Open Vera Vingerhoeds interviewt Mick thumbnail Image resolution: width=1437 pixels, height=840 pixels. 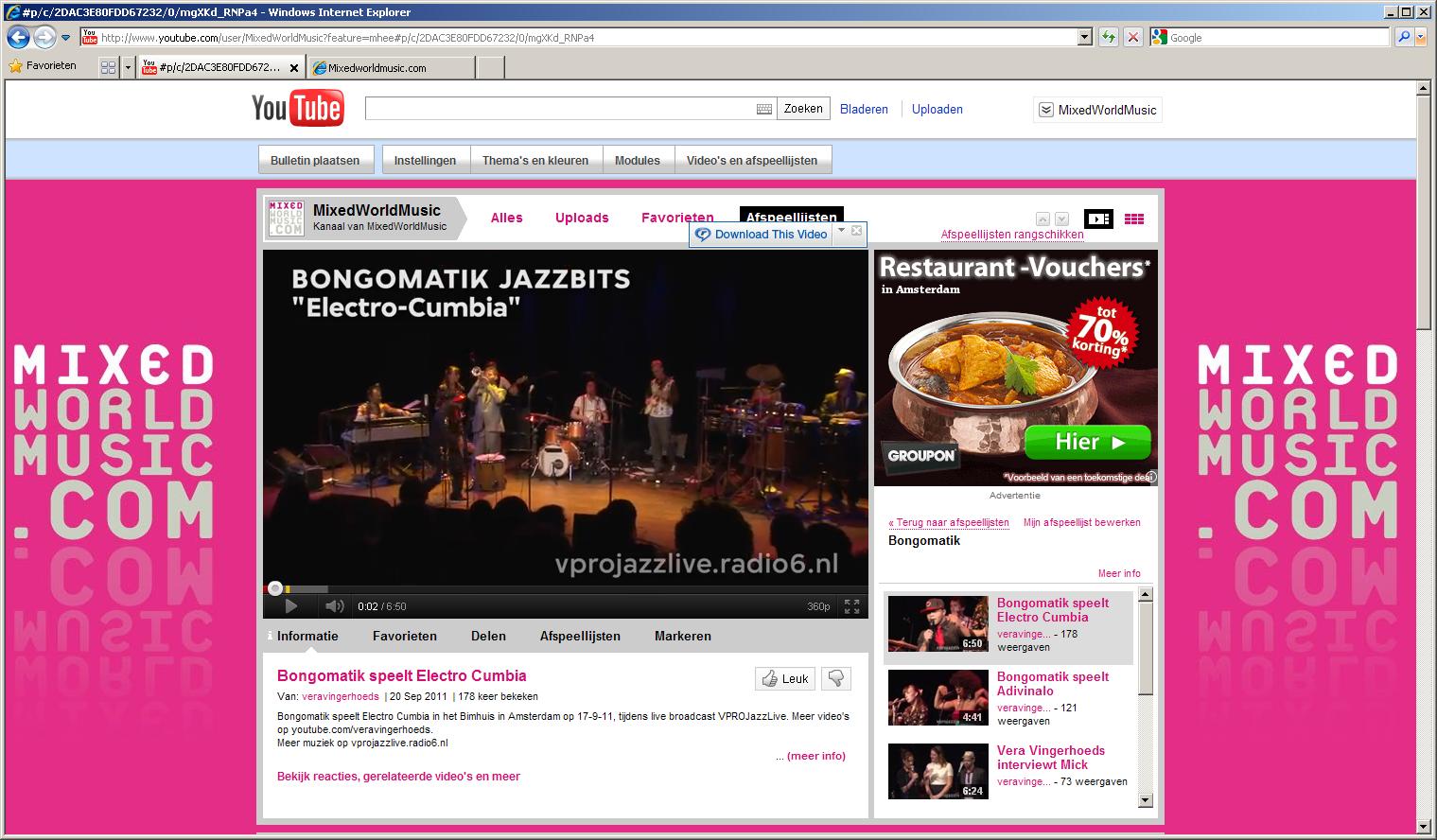(x=938, y=772)
